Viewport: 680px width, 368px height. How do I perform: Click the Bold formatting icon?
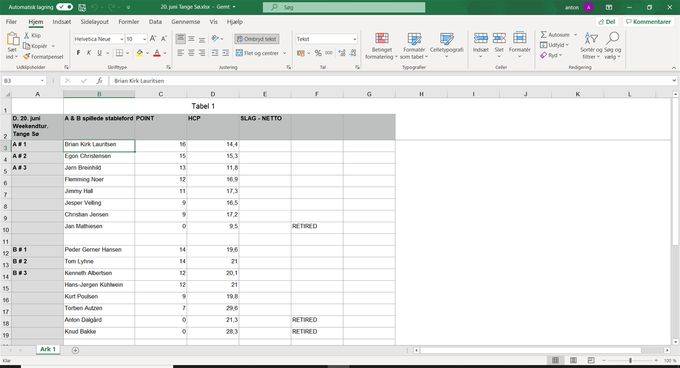[x=78, y=53]
